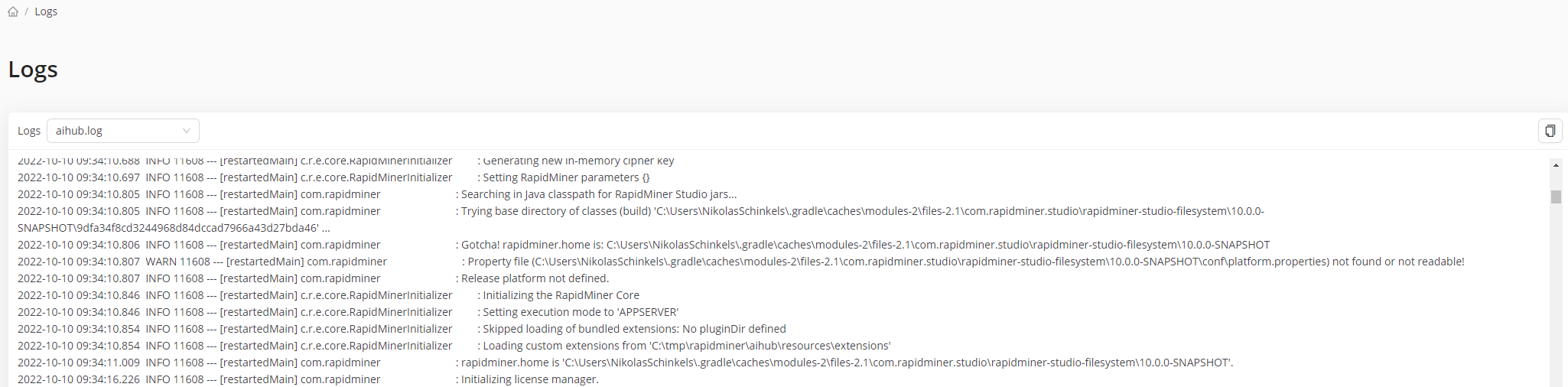This screenshot has height=387, width=1568.
Task: Click the chevron arrow of the log selector
Action: [187, 131]
